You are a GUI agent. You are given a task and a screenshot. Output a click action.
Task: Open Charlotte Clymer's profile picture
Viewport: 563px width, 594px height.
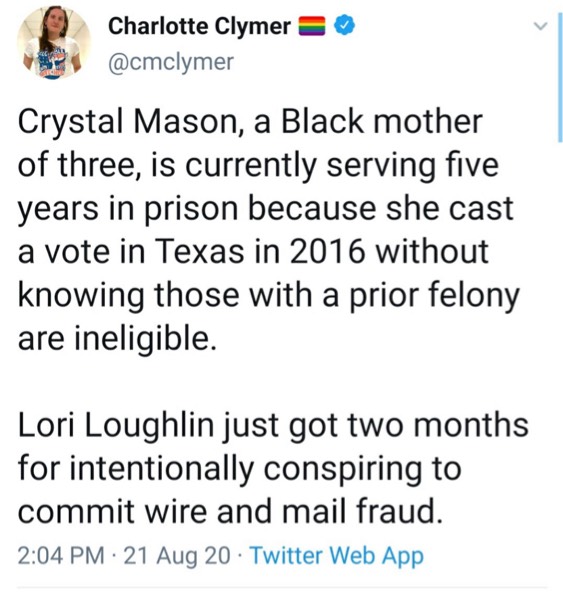point(53,42)
